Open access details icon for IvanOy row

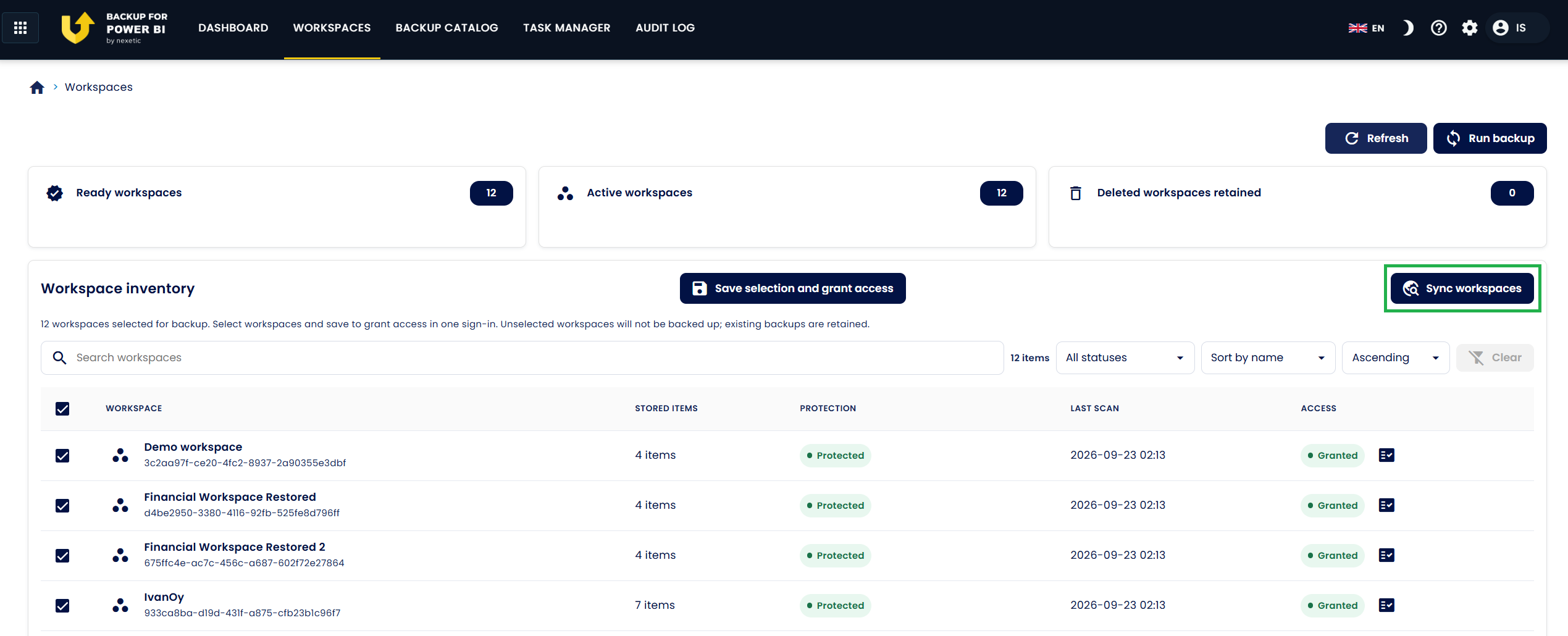[1386, 605]
